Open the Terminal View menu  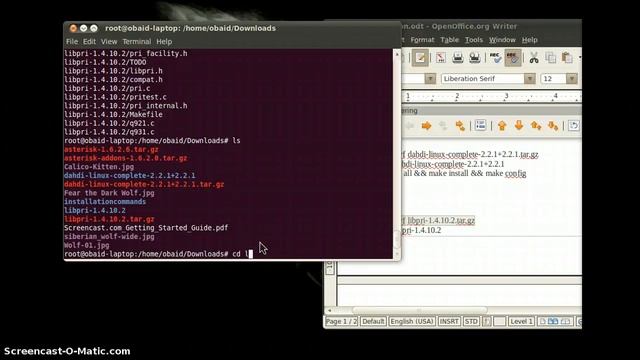tap(109, 42)
